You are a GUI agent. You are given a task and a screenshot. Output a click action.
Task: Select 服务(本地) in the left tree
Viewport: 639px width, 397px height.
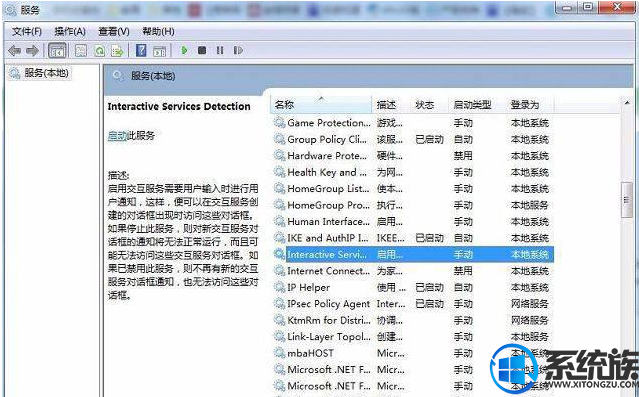(46, 73)
